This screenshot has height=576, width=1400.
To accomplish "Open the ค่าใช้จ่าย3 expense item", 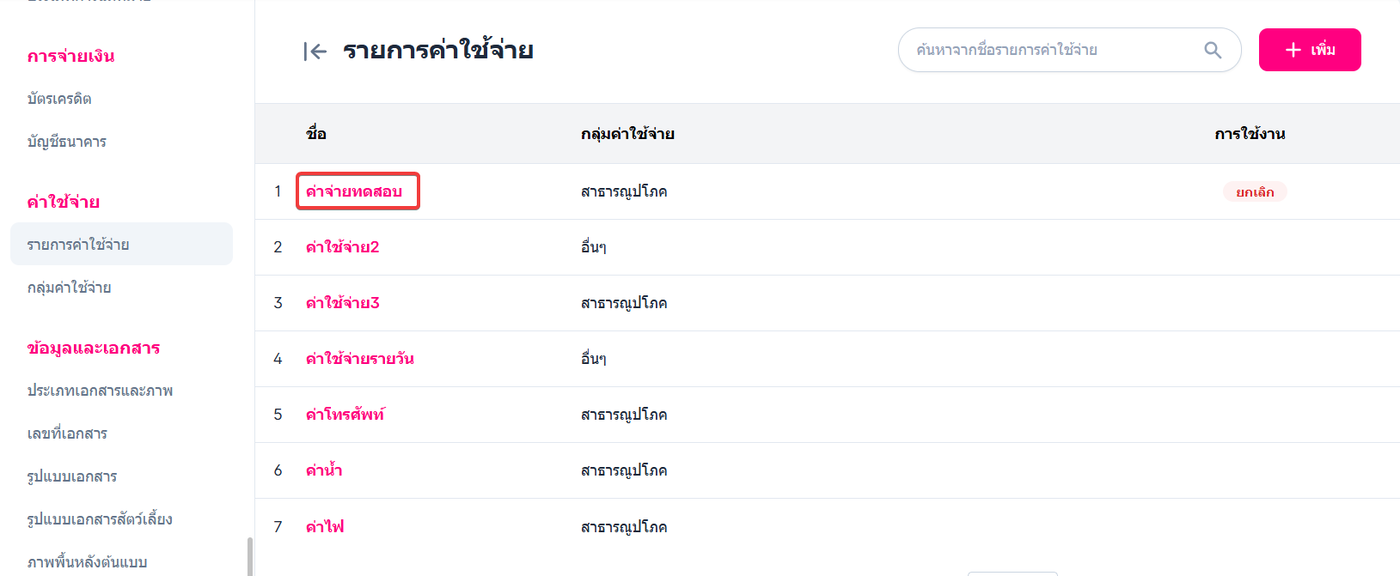I will [x=342, y=303].
